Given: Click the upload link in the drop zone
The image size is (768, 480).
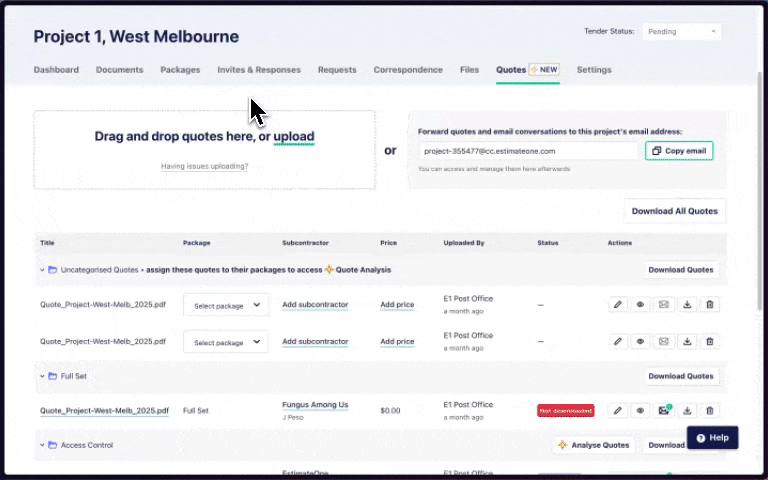Looking at the screenshot, I should pyautogui.click(x=294, y=137).
